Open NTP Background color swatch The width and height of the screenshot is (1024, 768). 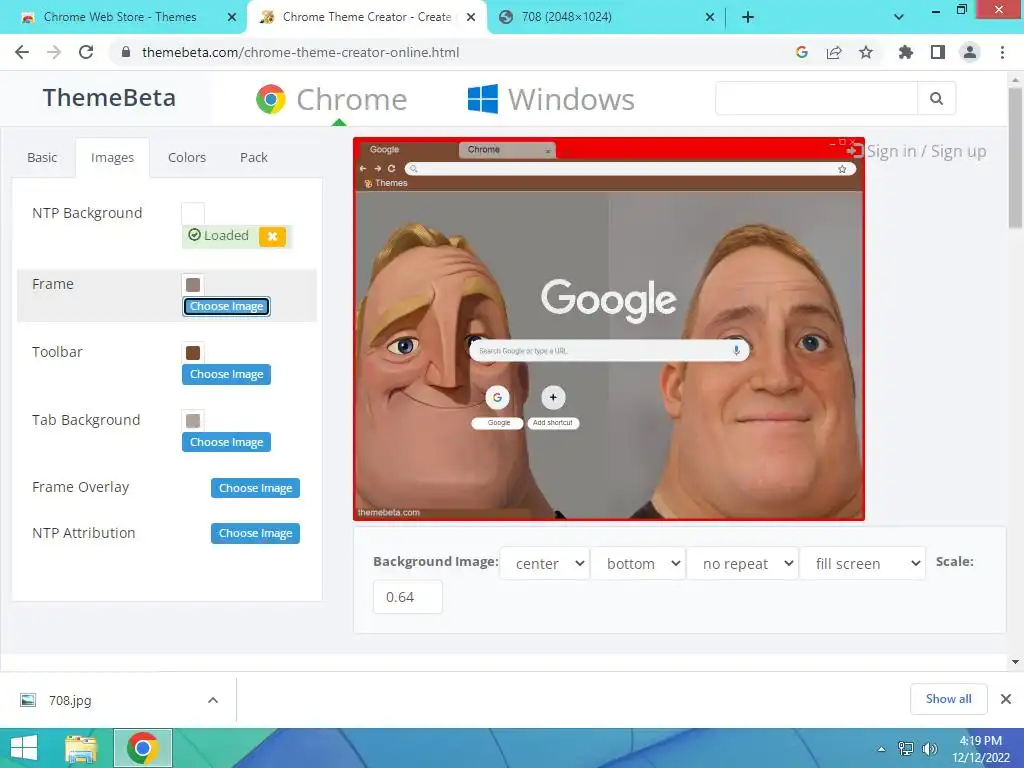click(x=193, y=214)
